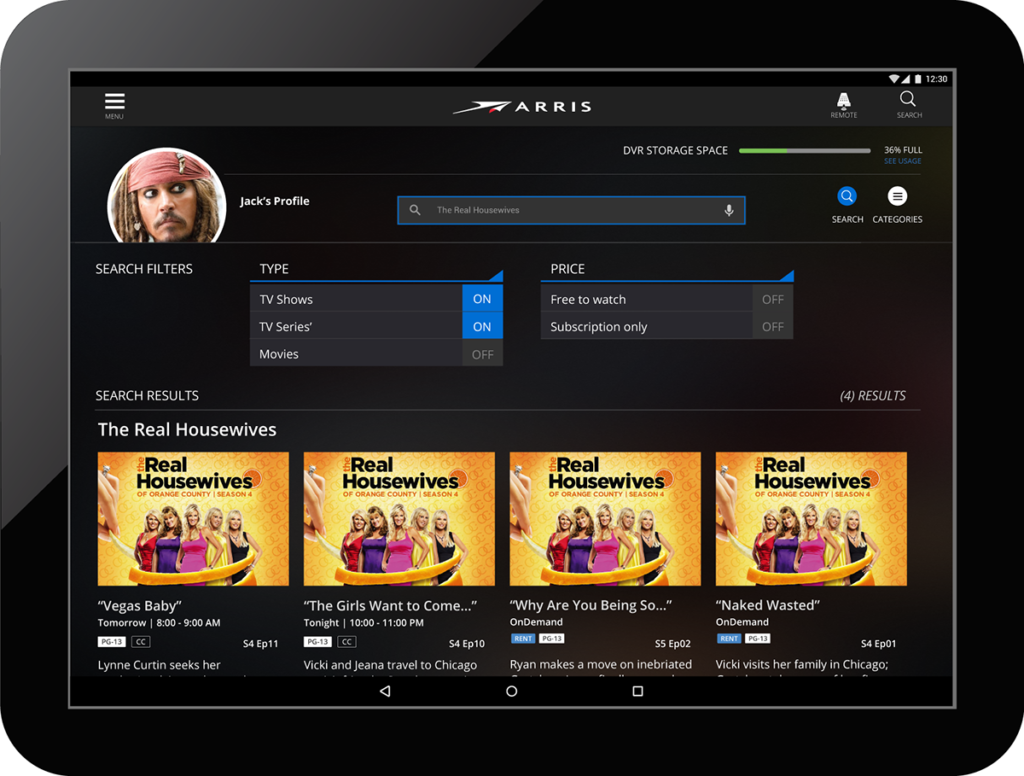1024x776 pixels.
Task: Focus the "The Real Housewives" search field
Action: click(x=571, y=210)
